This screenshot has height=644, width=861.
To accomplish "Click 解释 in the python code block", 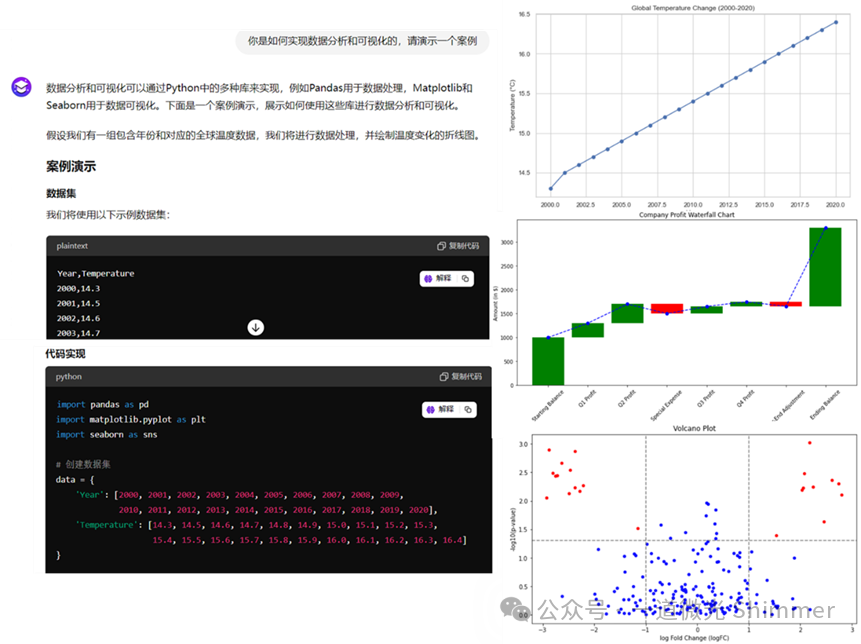I will coord(440,409).
